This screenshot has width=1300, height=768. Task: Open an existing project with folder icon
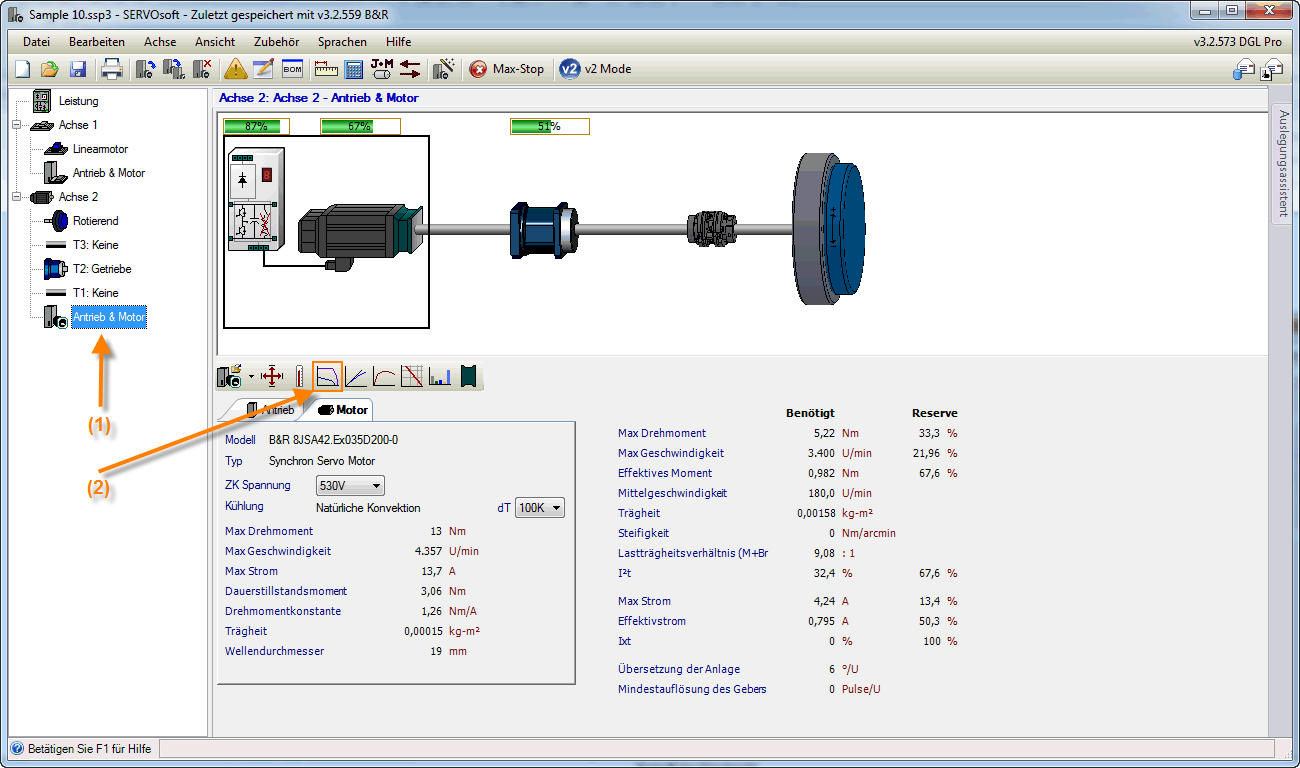pos(49,69)
